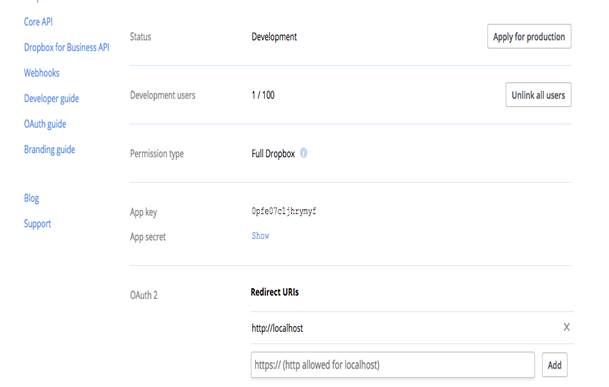Image resolution: width=609 pixels, height=387 pixels.
Task: Open the Branding guide
Action: pyautogui.click(x=49, y=150)
